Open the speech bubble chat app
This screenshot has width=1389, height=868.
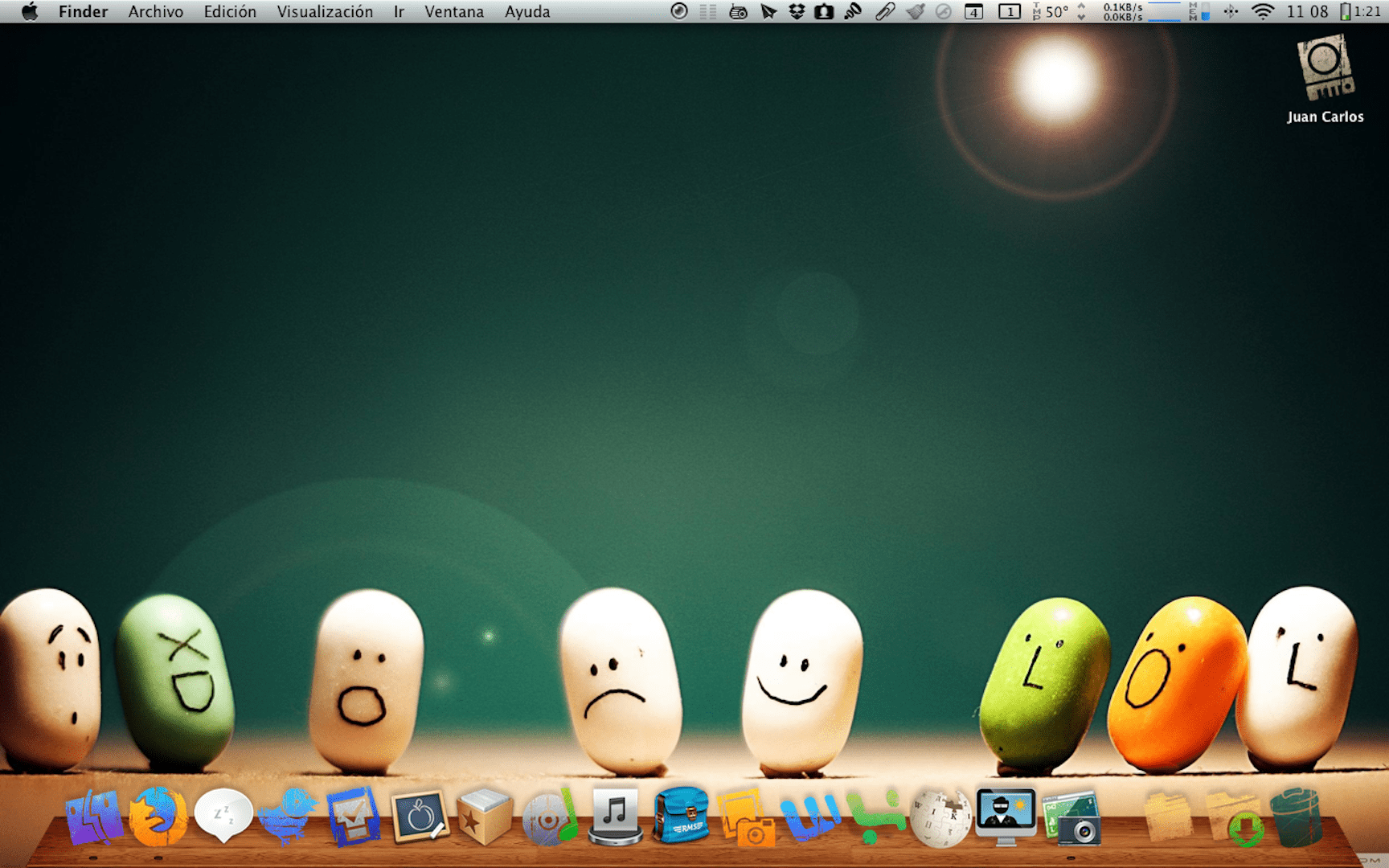coord(223,816)
